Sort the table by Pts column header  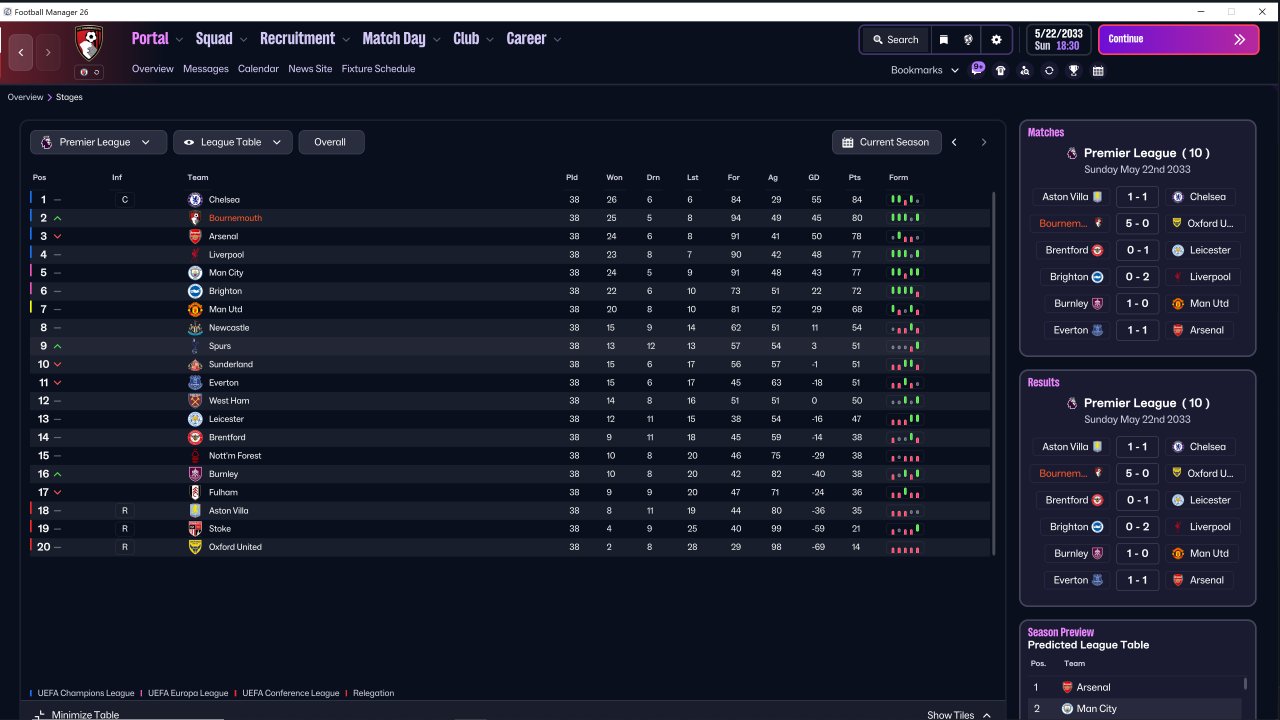854,178
